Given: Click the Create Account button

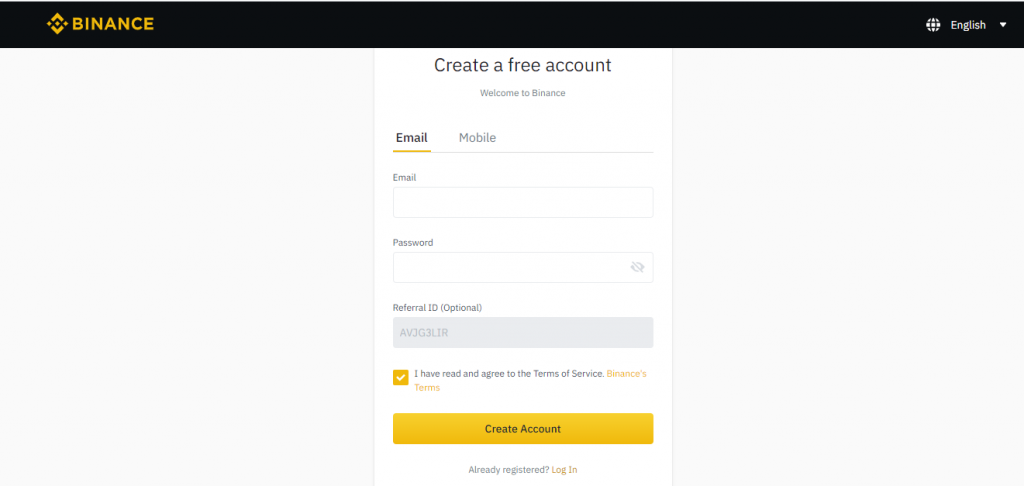Looking at the screenshot, I should (x=523, y=429).
